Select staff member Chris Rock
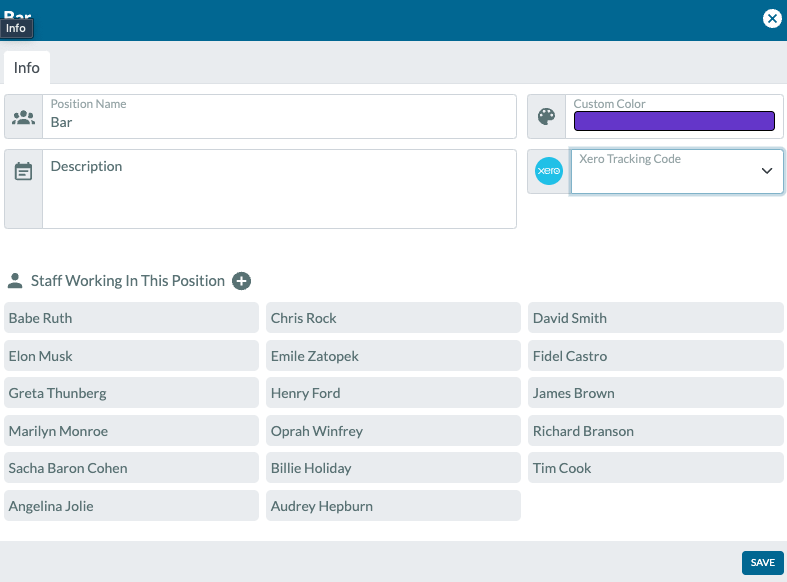 click(x=394, y=318)
